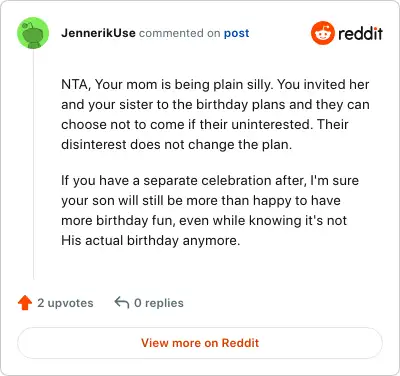400x376 pixels.
Task: Upvote using the orange up arrow
Action: (25, 303)
